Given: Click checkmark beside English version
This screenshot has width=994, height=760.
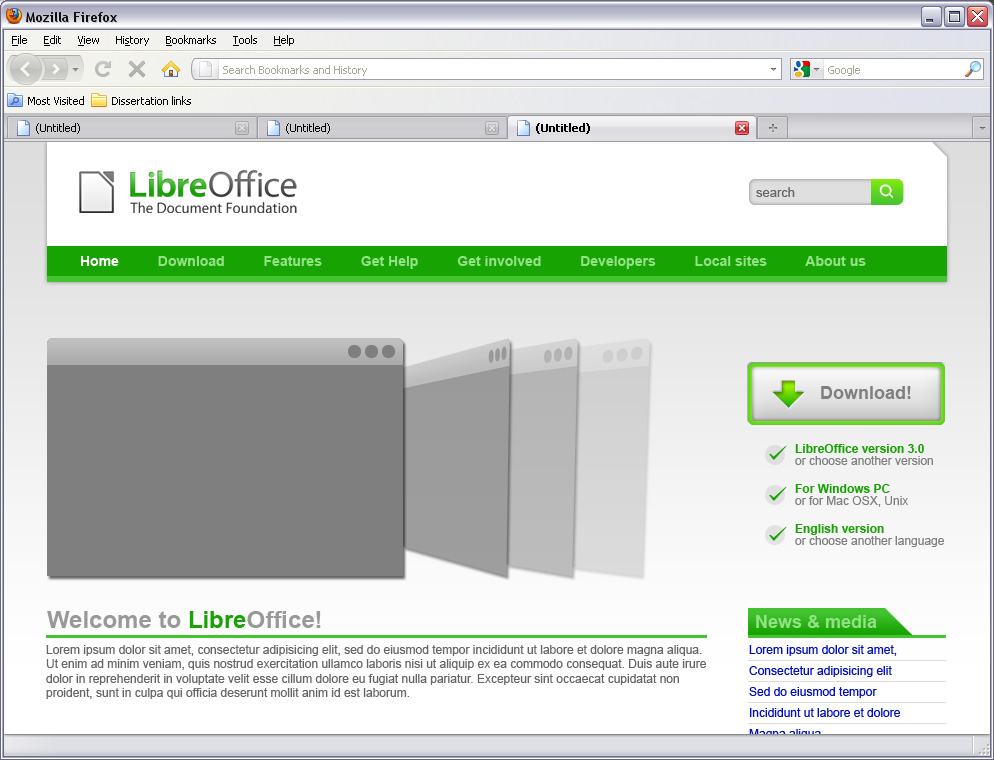Looking at the screenshot, I should pos(775,534).
